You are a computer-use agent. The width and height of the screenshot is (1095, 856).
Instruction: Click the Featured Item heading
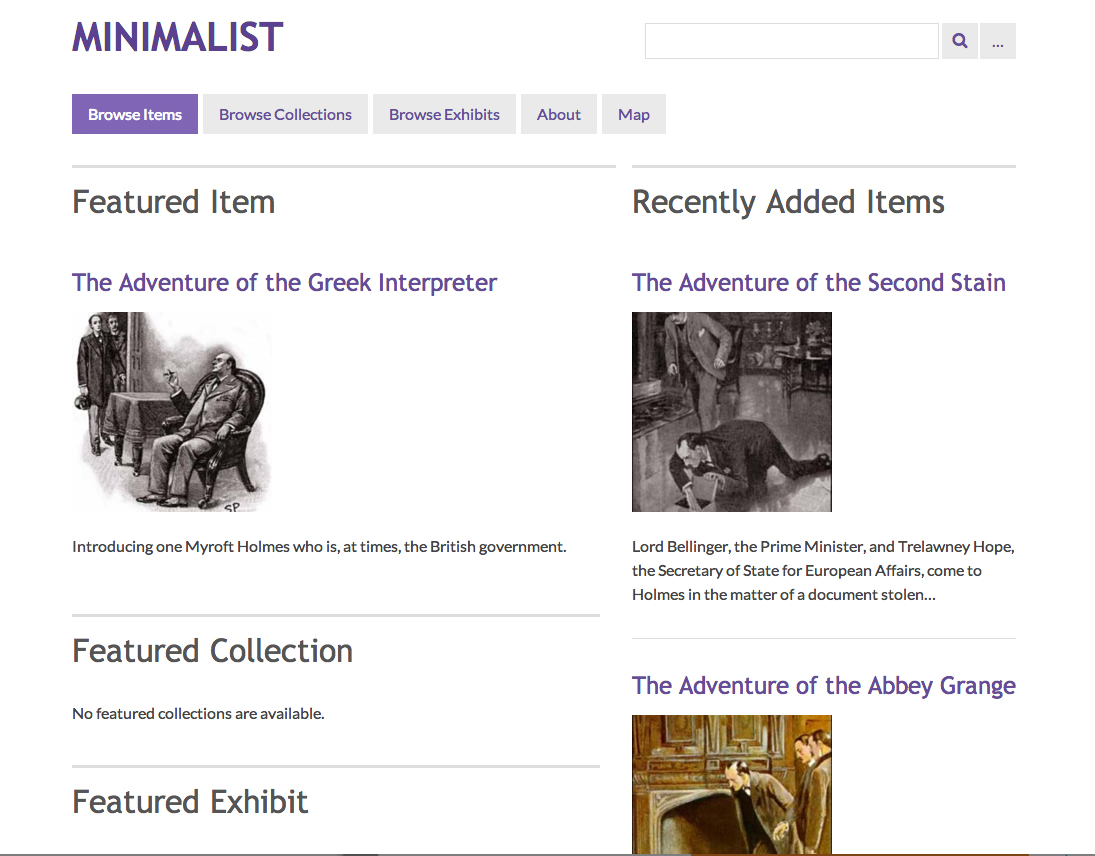point(173,202)
